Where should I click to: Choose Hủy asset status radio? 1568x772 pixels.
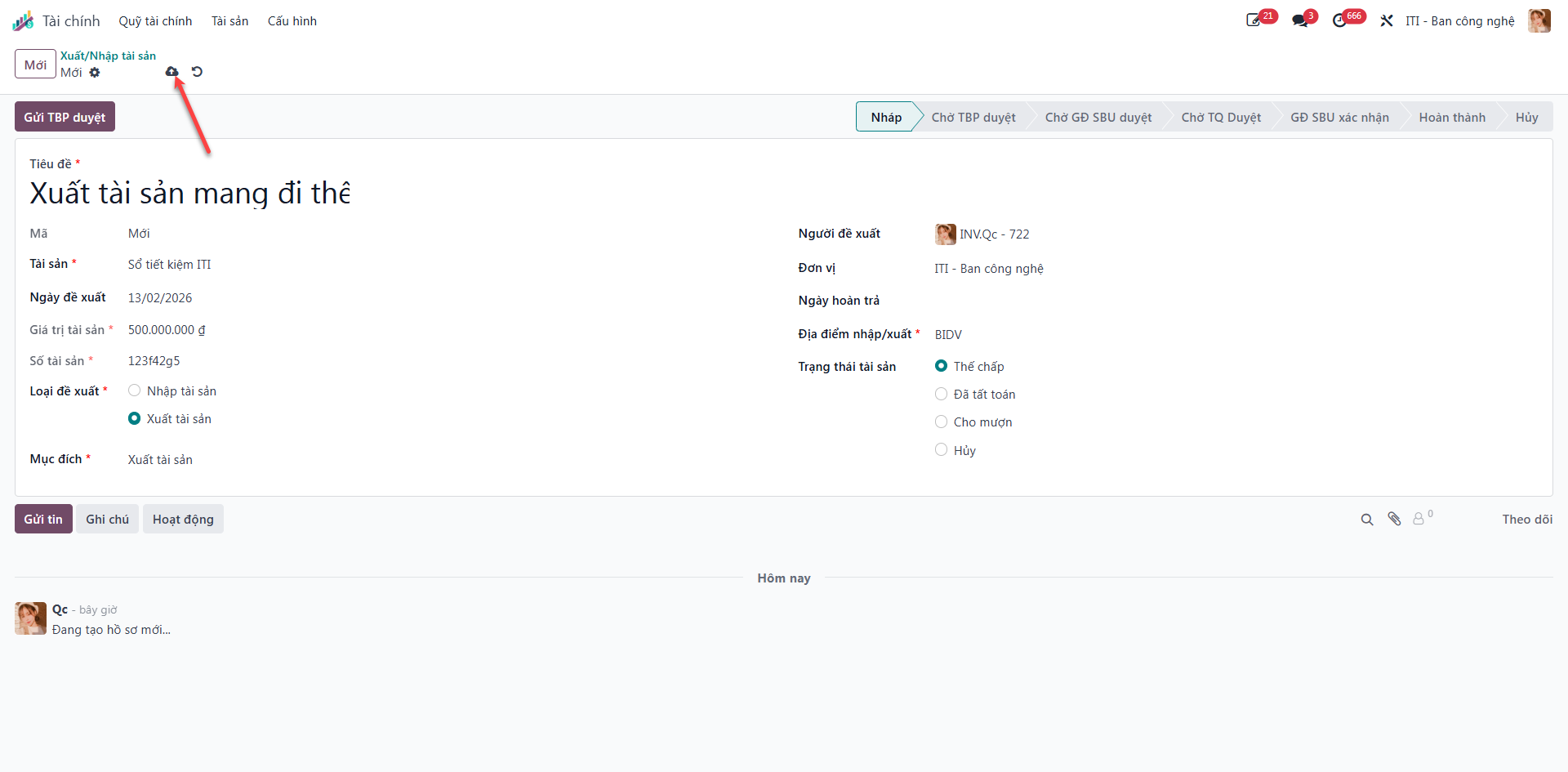pos(942,449)
